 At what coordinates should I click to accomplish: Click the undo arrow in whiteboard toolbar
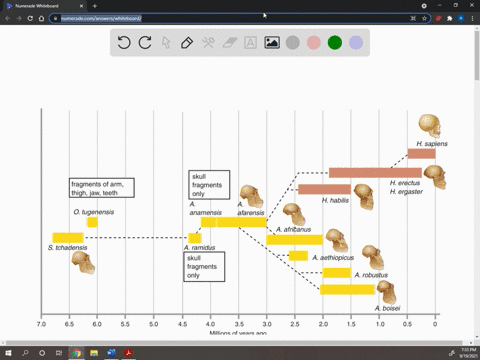(124, 43)
